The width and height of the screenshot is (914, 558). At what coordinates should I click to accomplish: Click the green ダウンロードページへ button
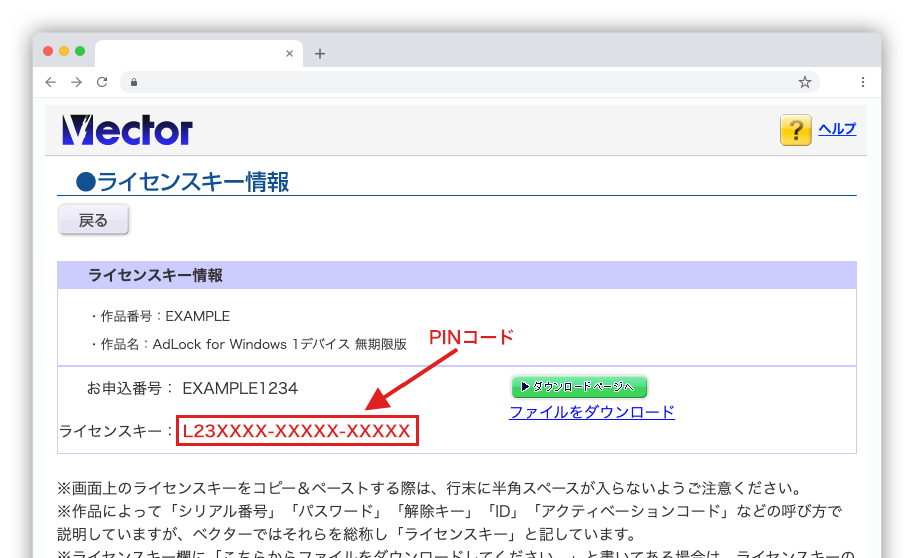(579, 387)
